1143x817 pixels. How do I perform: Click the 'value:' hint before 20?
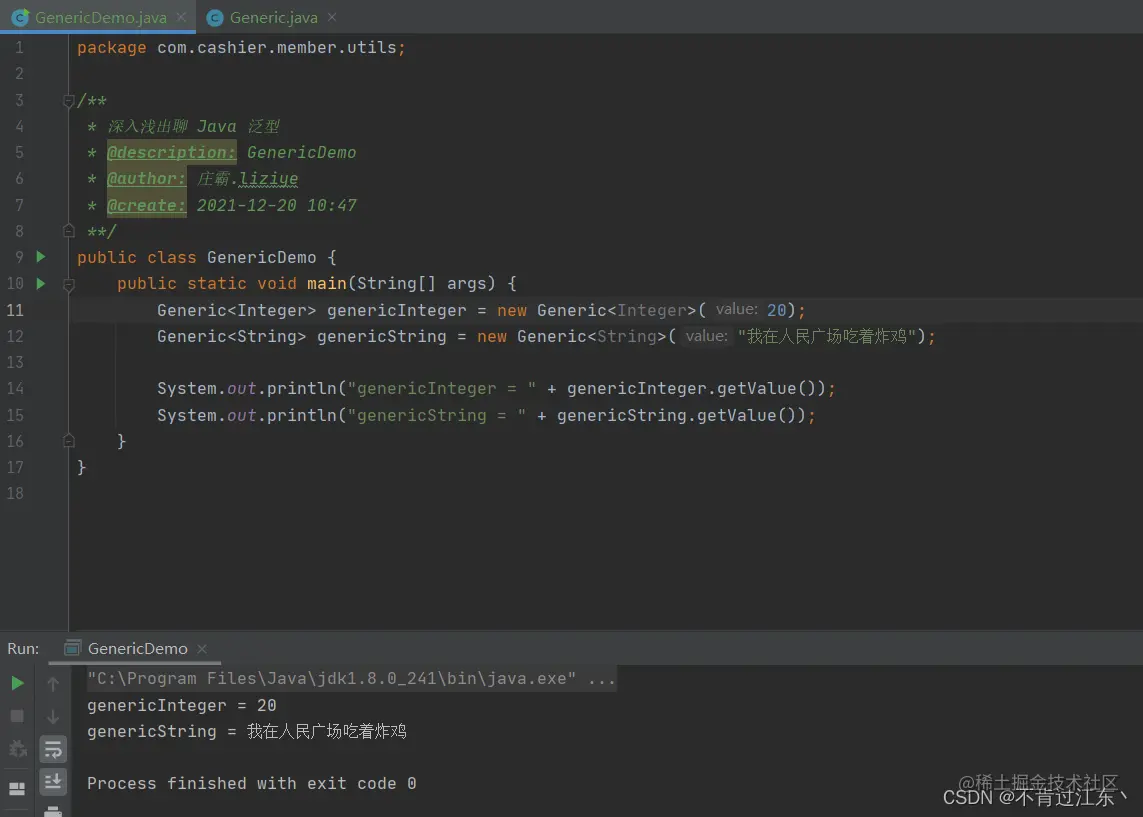736,309
